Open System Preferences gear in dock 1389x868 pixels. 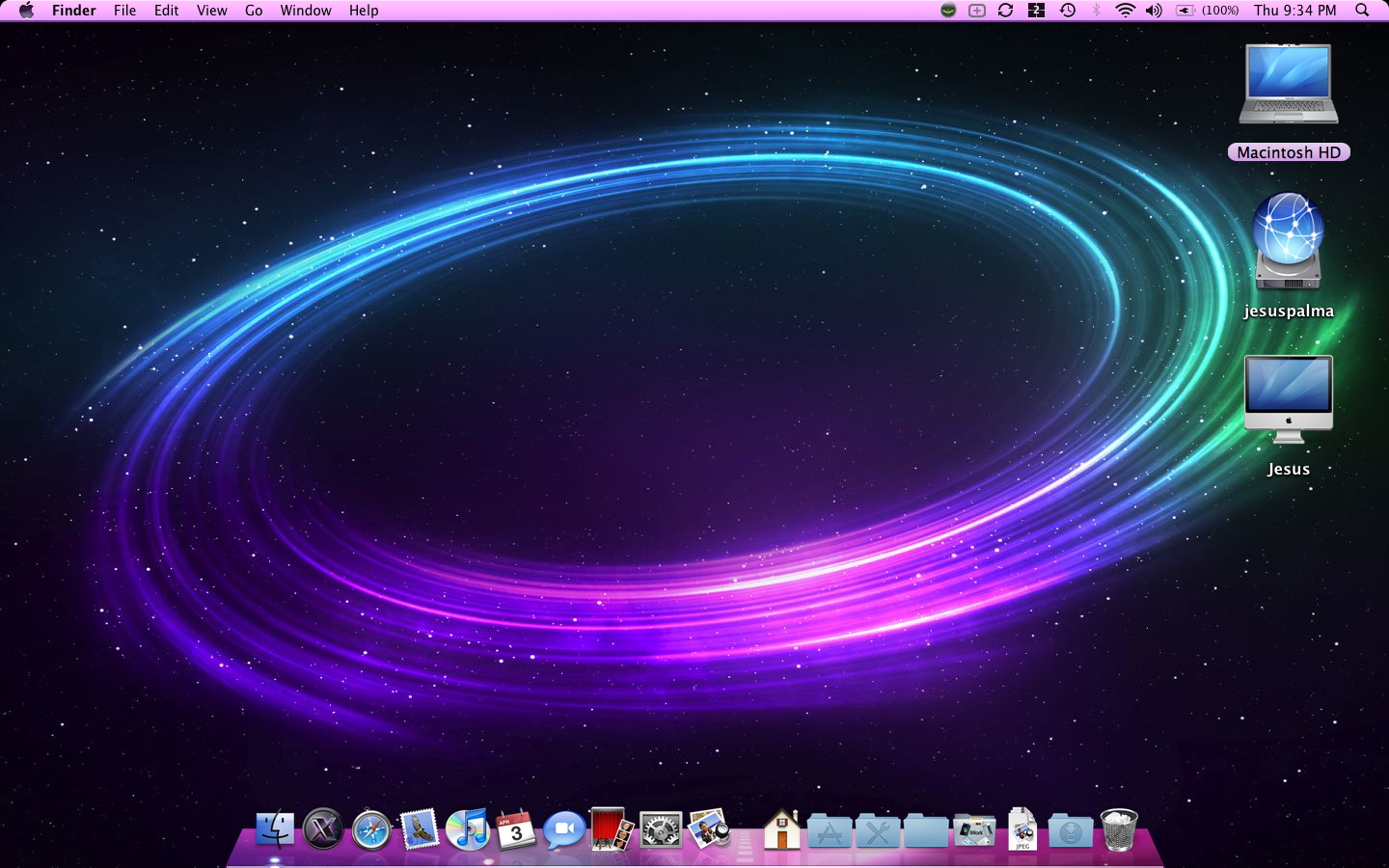click(661, 829)
